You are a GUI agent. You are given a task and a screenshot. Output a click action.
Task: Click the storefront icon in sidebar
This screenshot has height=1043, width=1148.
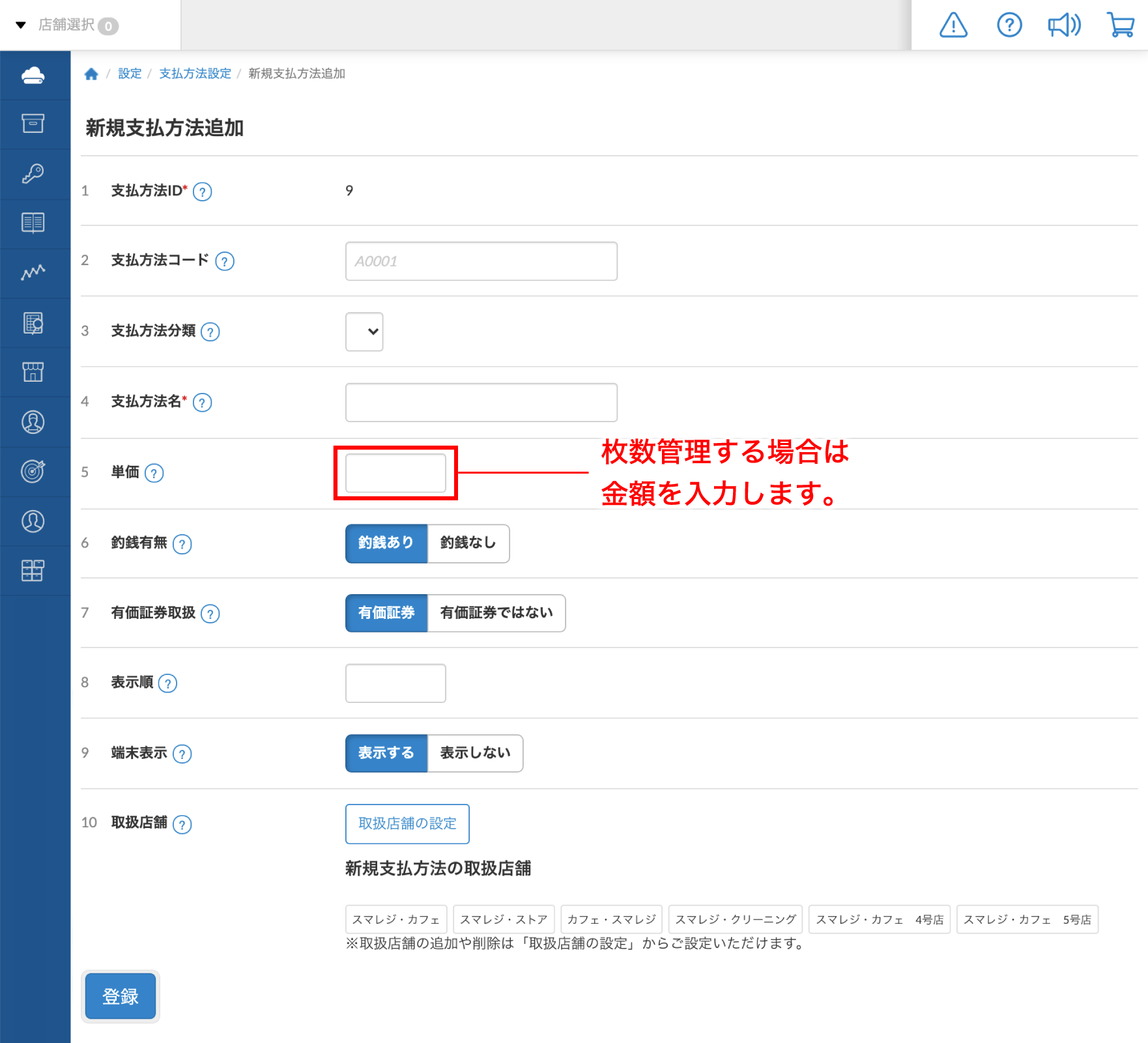(33, 372)
